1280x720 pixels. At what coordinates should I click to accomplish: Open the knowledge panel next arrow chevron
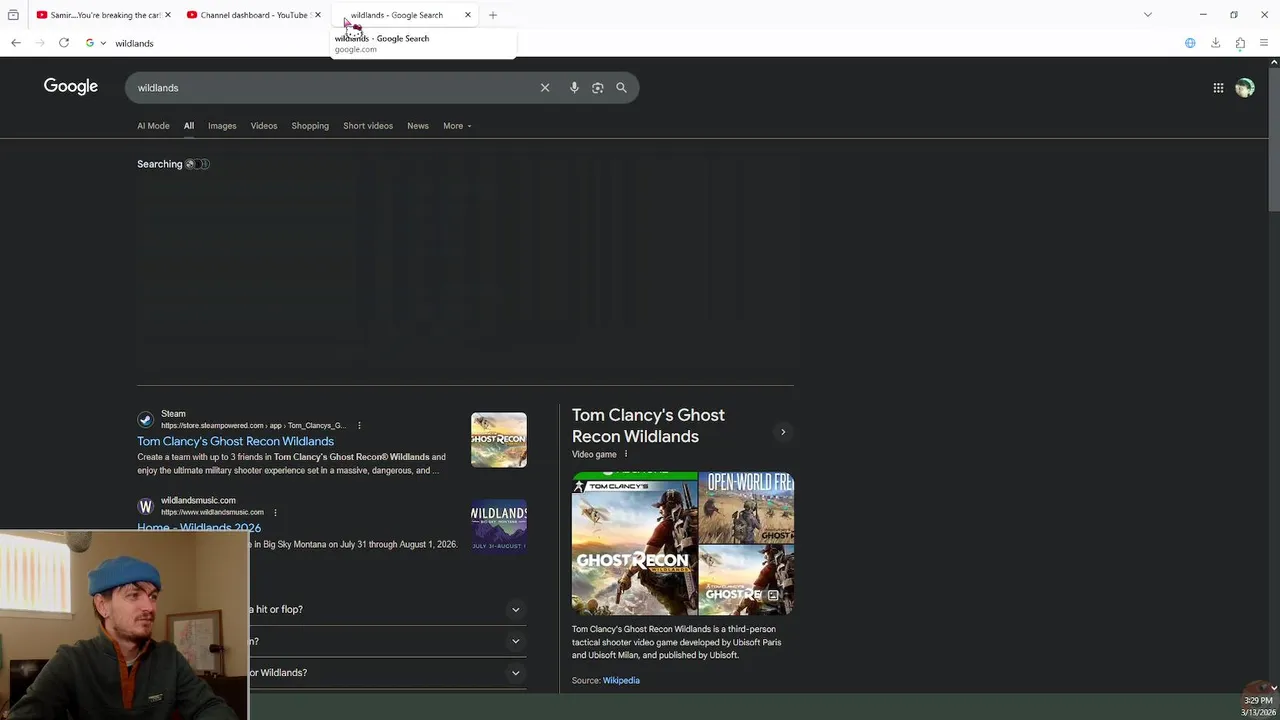pos(783,432)
